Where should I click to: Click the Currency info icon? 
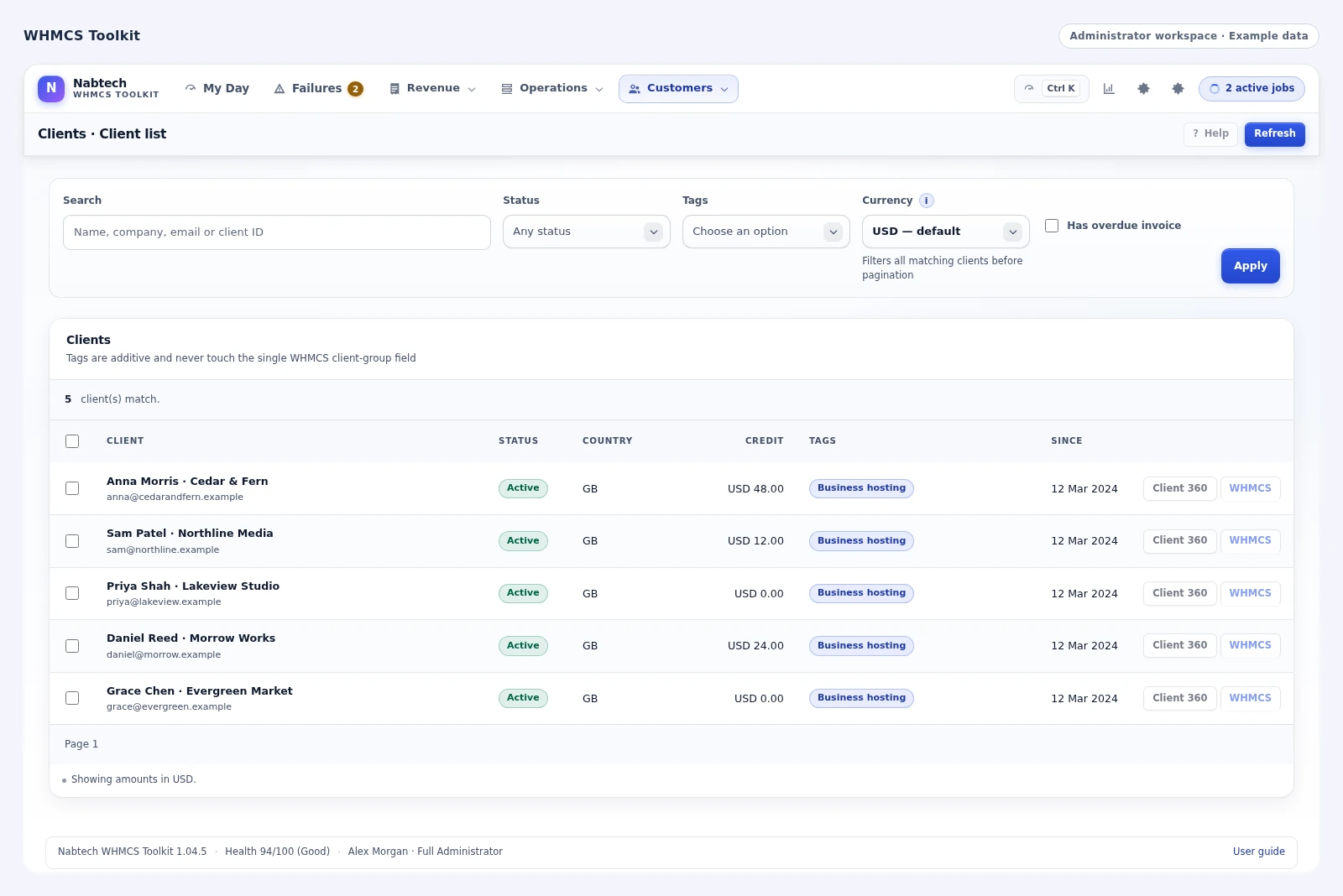(x=926, y=201)
